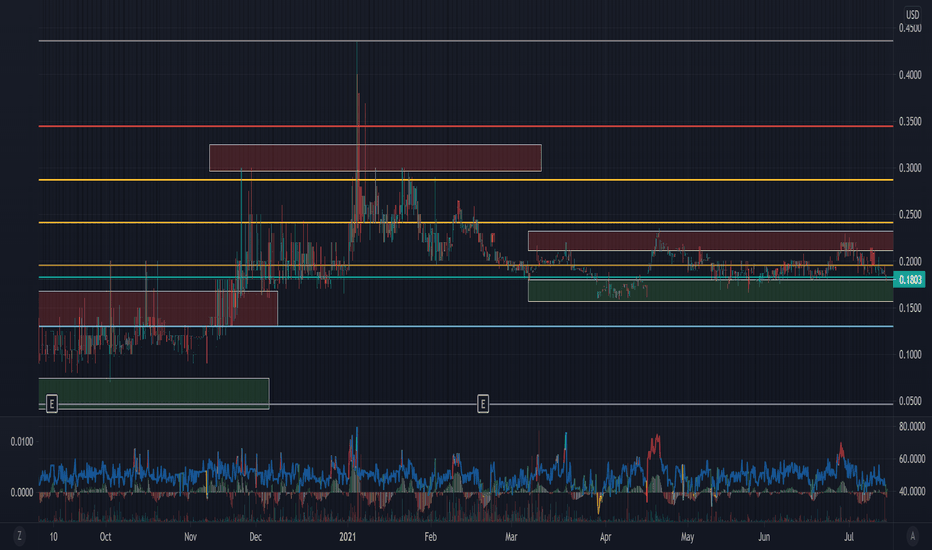Viewport: 932px width, 550px height.
Task: Click the Dec label on time axis
Action: 255,537
